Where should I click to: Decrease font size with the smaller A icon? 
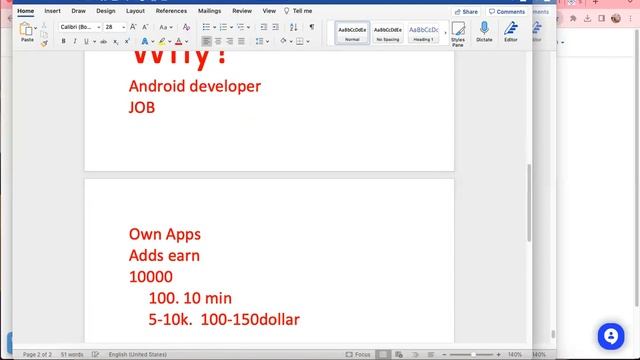pyautogui.click(x=145, y=27)
